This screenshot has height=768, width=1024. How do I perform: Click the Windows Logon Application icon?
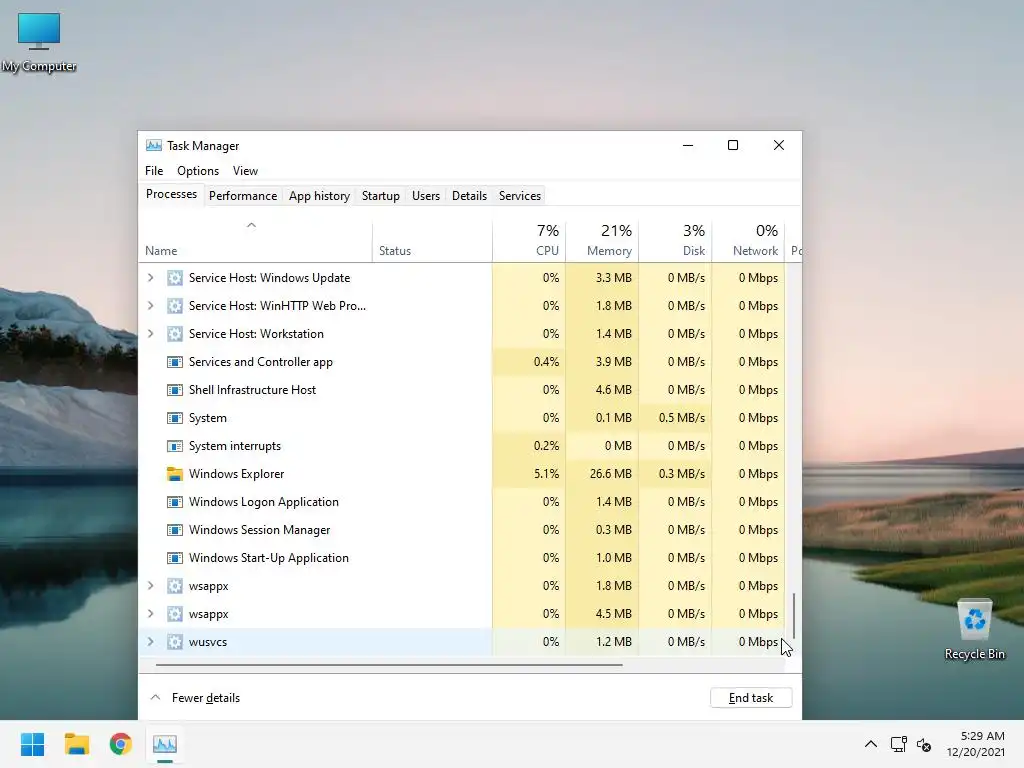[x=174, y=502]
